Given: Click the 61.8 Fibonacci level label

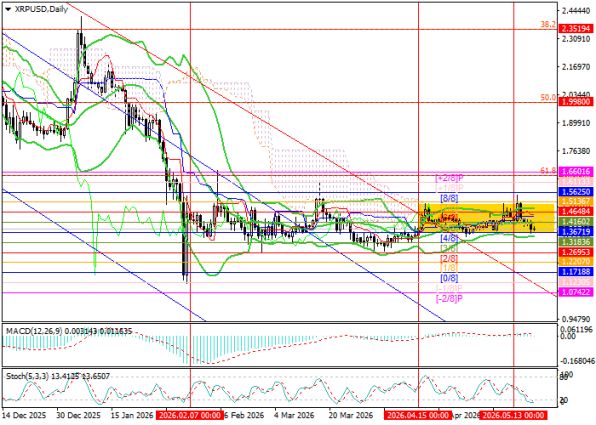Looking at the screenshot, I should (x=548, y=172).
